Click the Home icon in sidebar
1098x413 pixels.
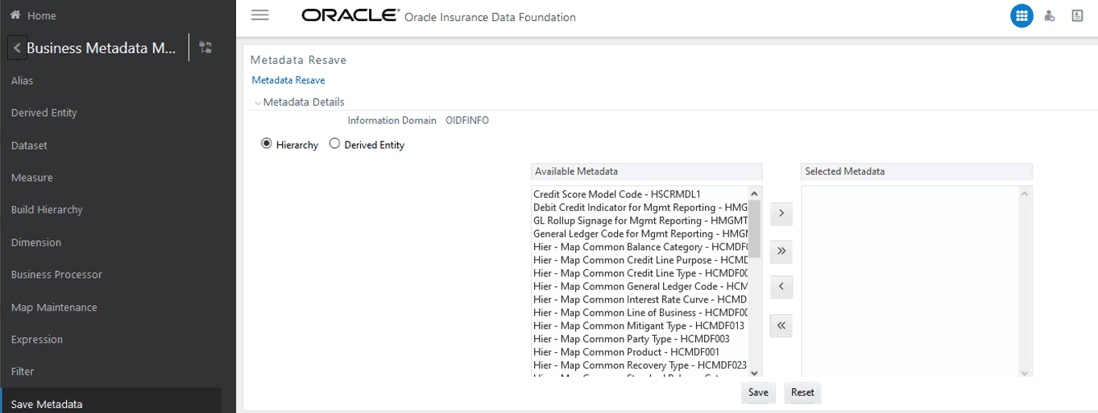pyautogui.click(x=15, y=15)
